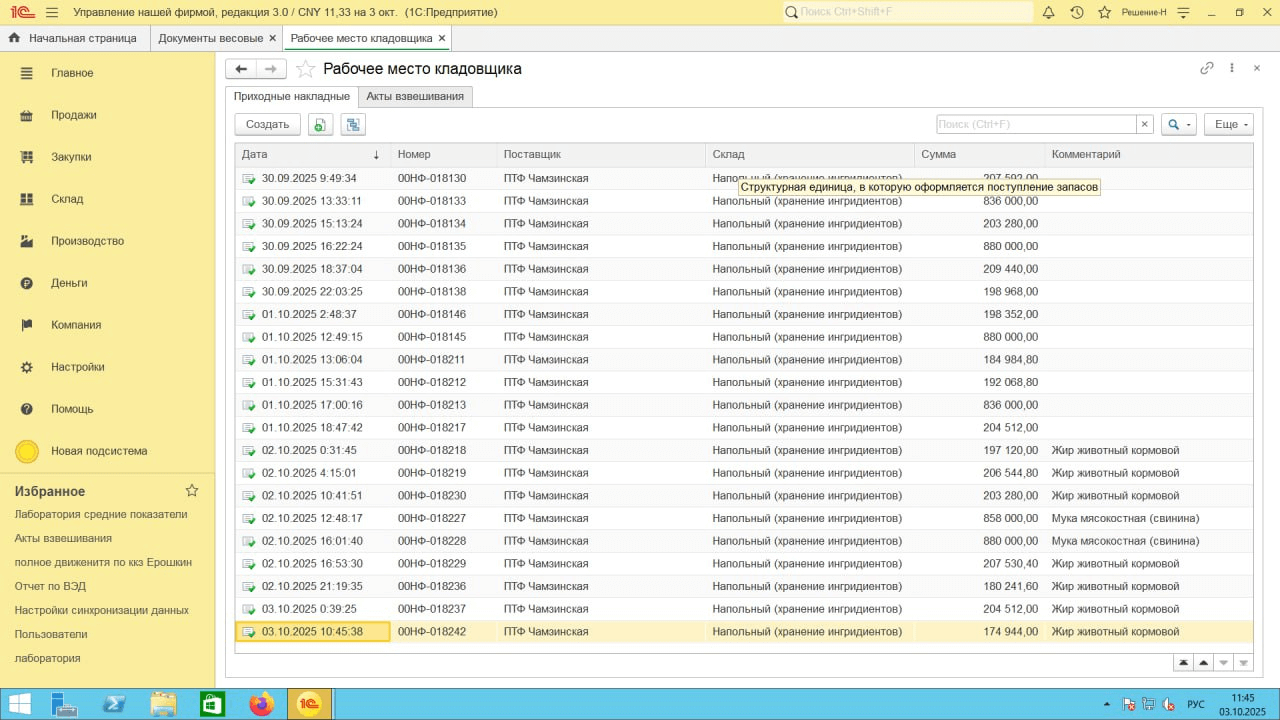Open the notifications bell icon

point(1048,12)
